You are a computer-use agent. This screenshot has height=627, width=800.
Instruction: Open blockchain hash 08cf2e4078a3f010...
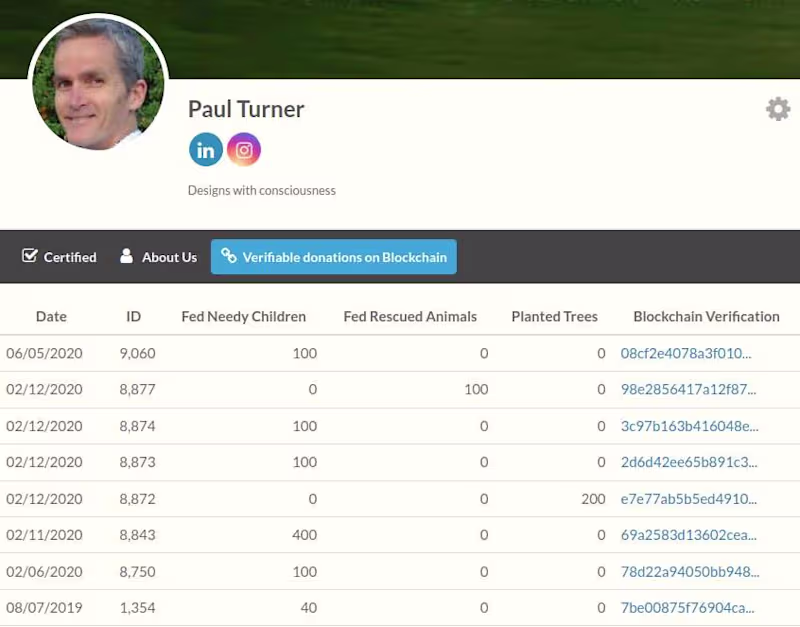coord(686,353)
